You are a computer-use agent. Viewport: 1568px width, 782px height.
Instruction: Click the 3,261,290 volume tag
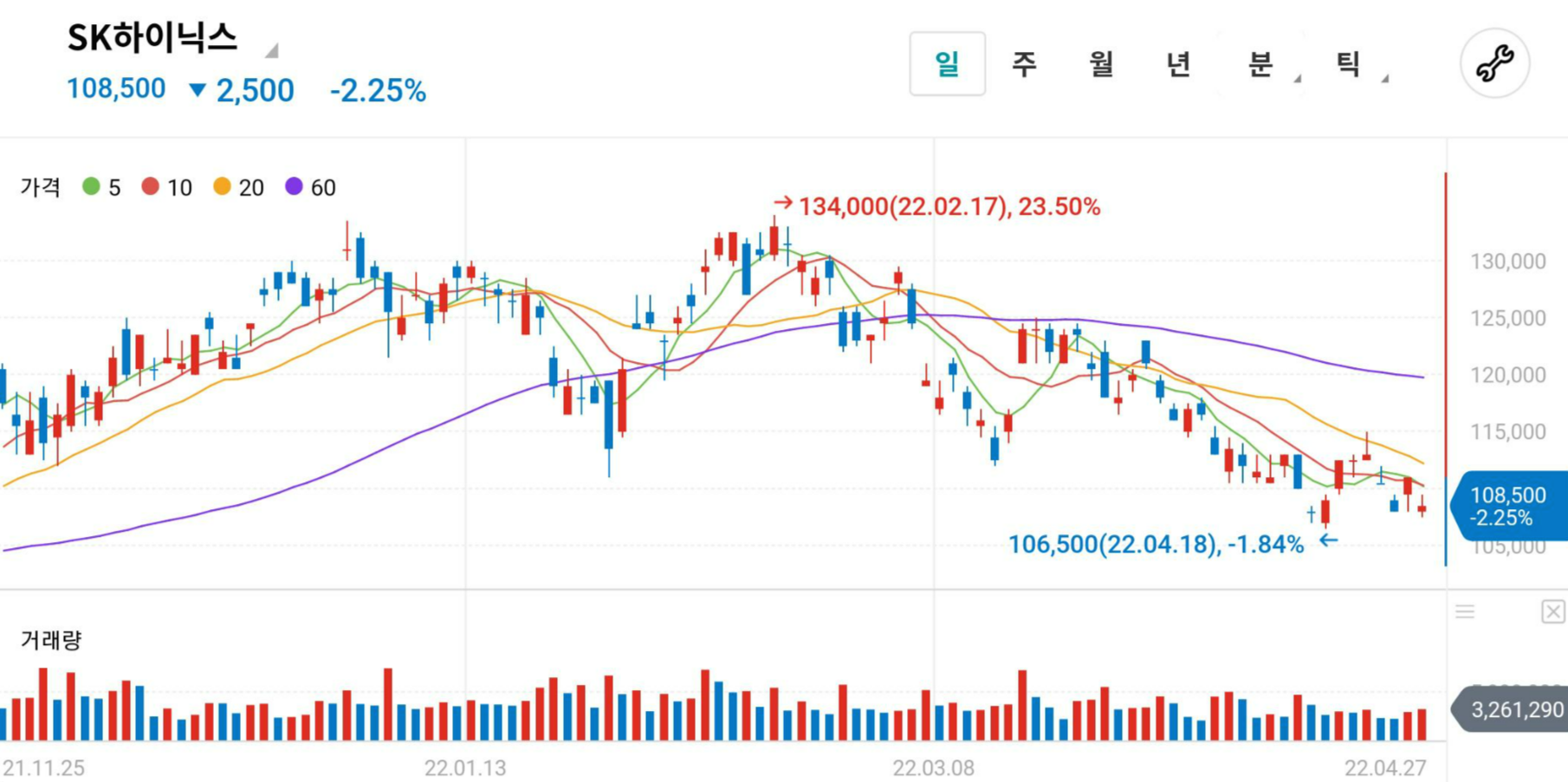pyautogui.click(x=1510, y=710)
